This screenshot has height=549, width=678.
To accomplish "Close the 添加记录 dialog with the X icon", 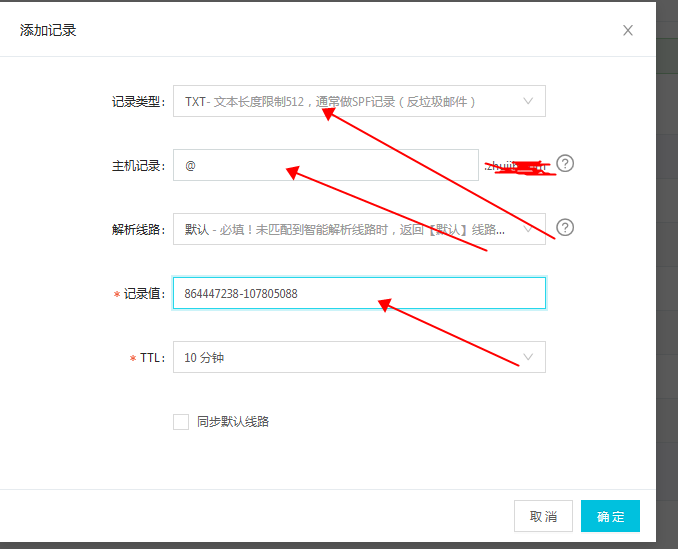I will (x=628, y=30).
